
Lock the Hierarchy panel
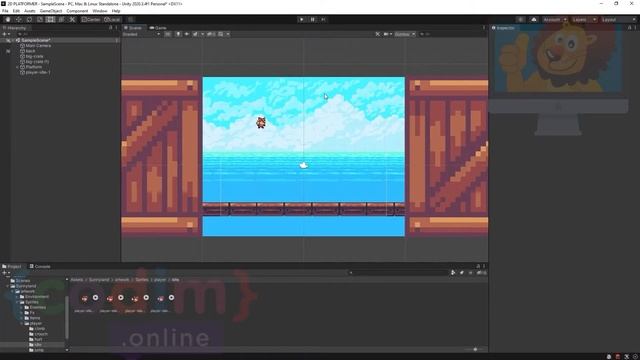click(111, 28)
